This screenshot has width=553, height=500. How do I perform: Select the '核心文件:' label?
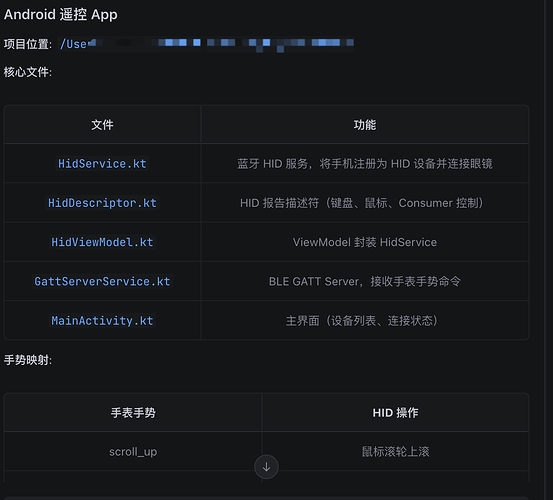pos(28,72)
